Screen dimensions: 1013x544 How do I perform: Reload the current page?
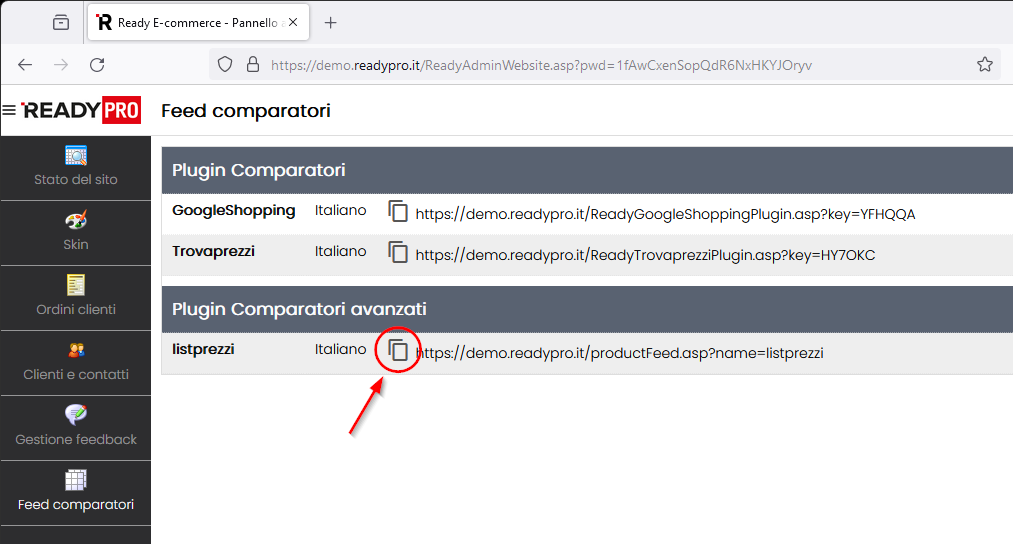[97, 65]
